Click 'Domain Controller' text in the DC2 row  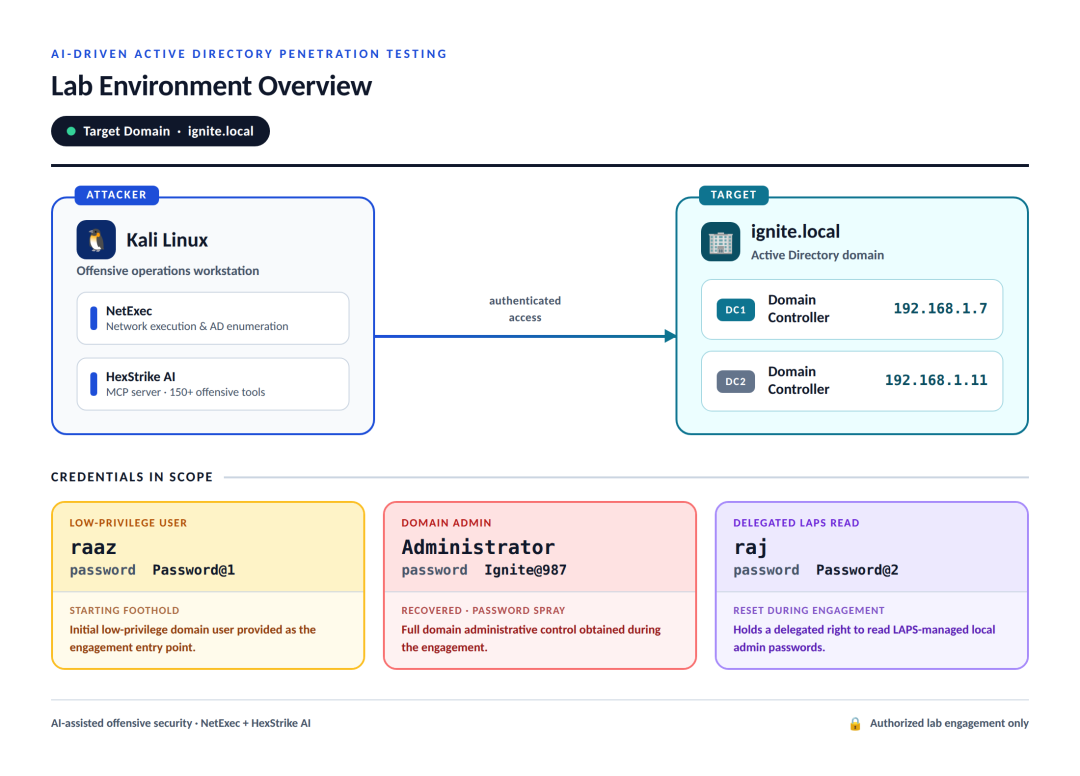[798, 380]
